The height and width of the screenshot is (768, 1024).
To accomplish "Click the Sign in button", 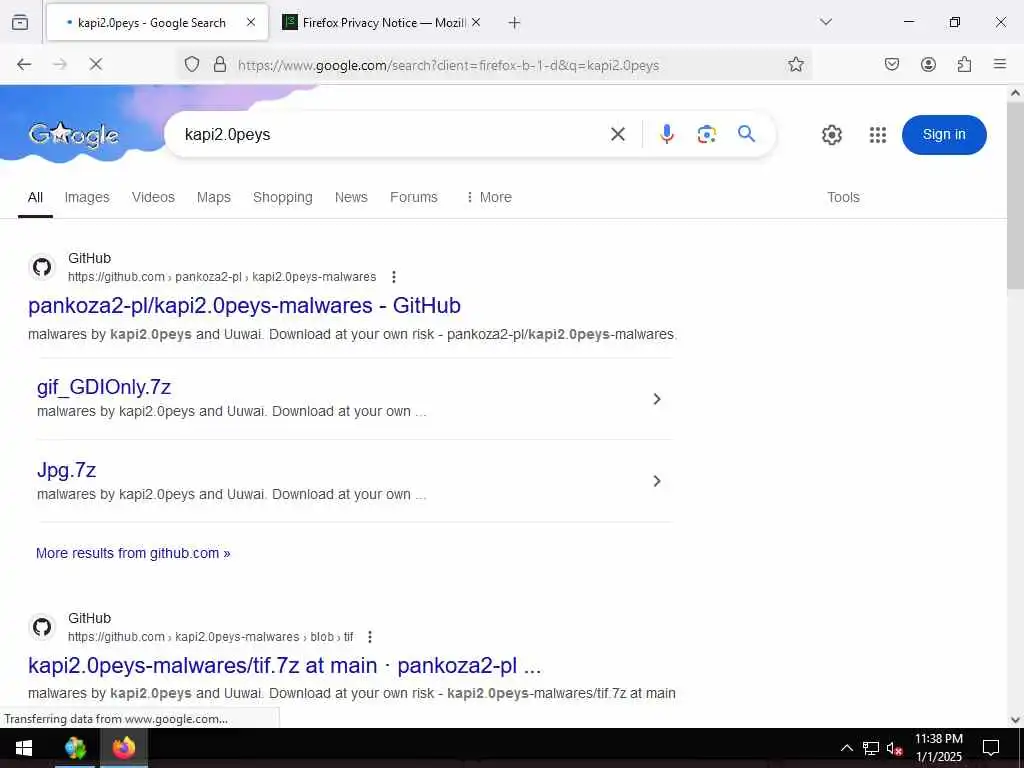I will click(x=944, y=135).
